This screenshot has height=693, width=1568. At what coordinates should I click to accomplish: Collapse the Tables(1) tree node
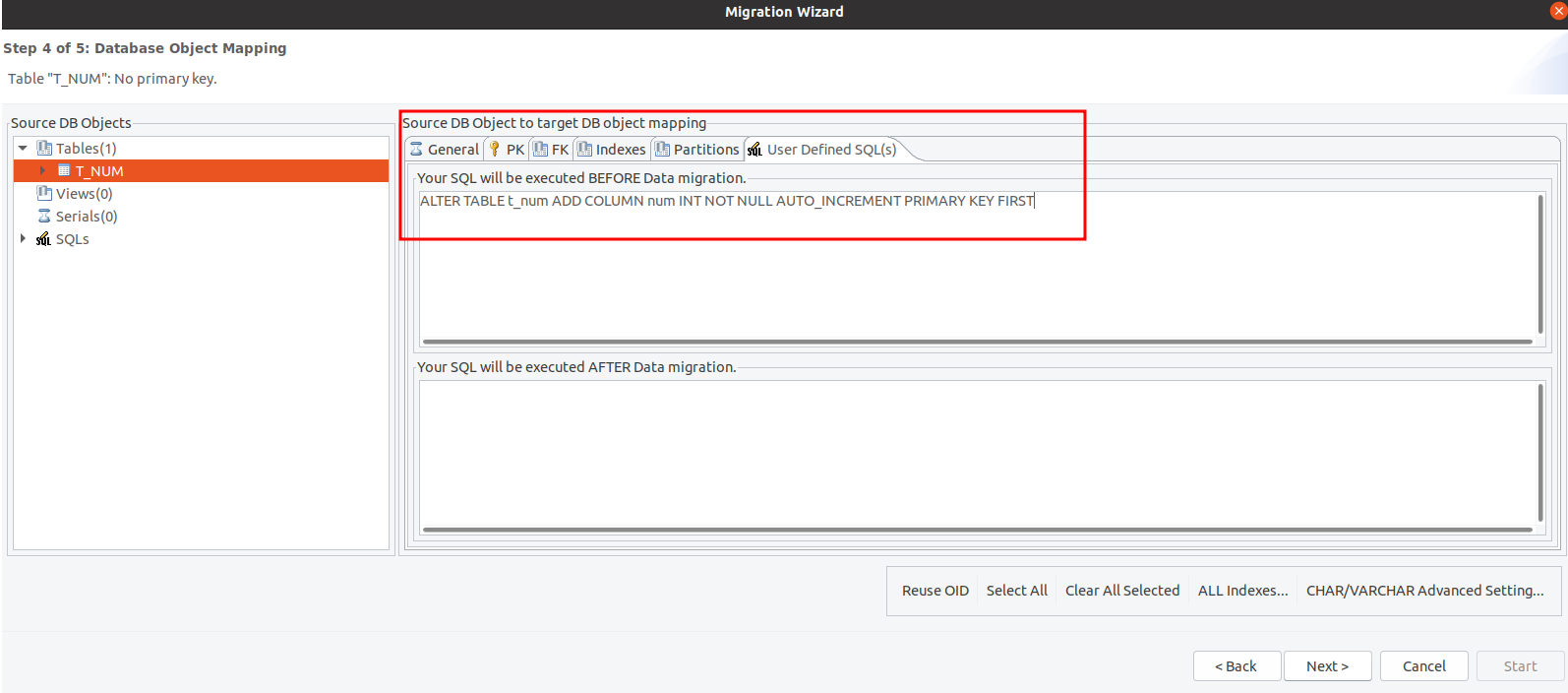click(23, 149)
